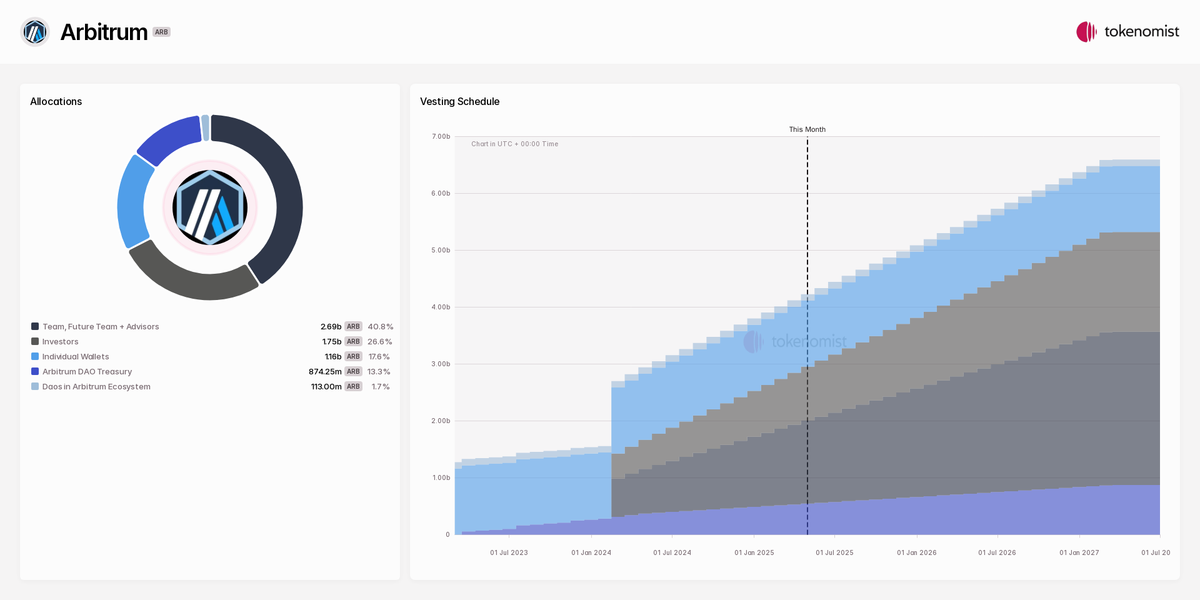Click the Arbitrum page title
Viewport: 1200px width, 600px height.
coord(104,32)
